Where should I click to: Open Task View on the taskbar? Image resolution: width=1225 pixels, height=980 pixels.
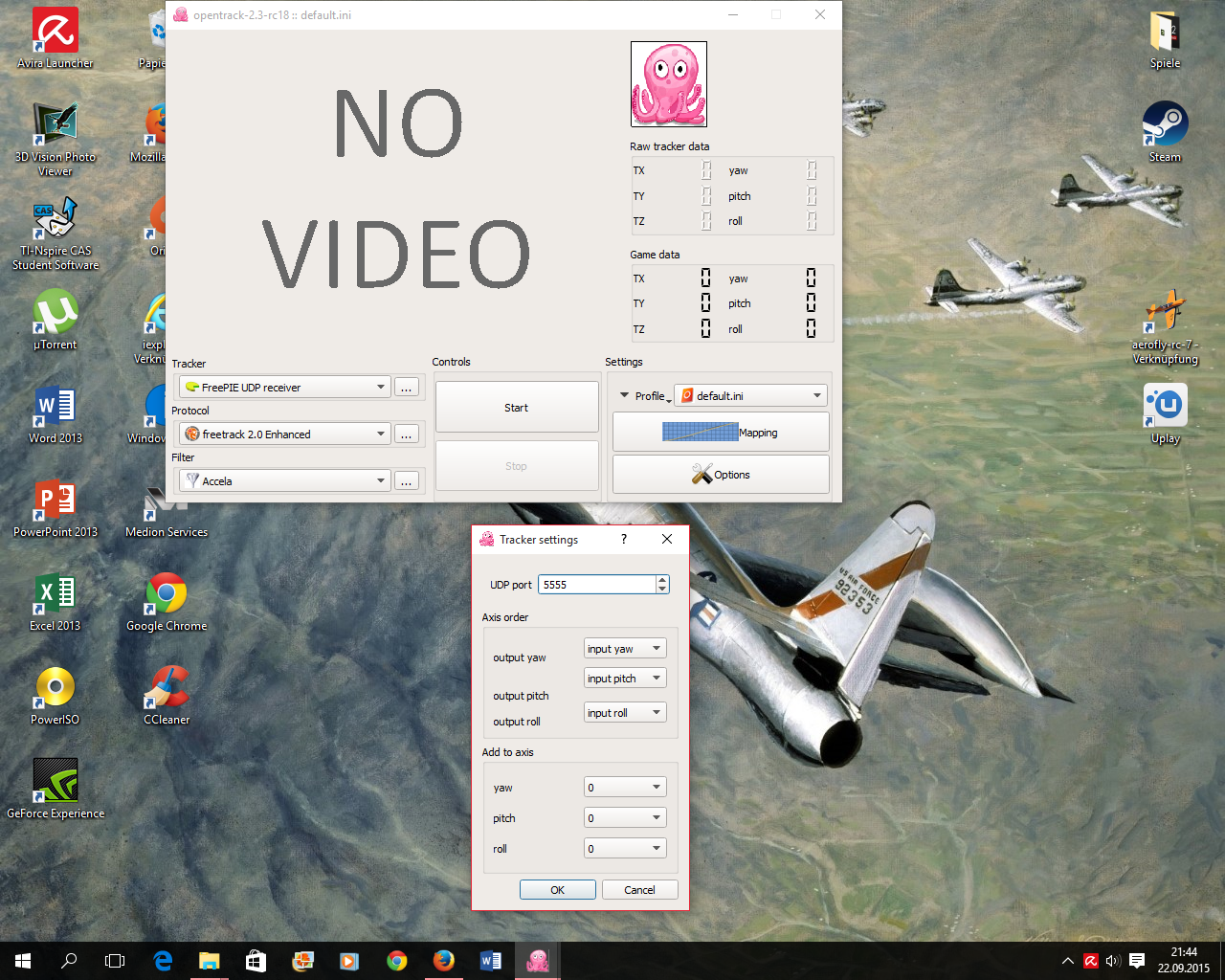(x=115, y=961)
